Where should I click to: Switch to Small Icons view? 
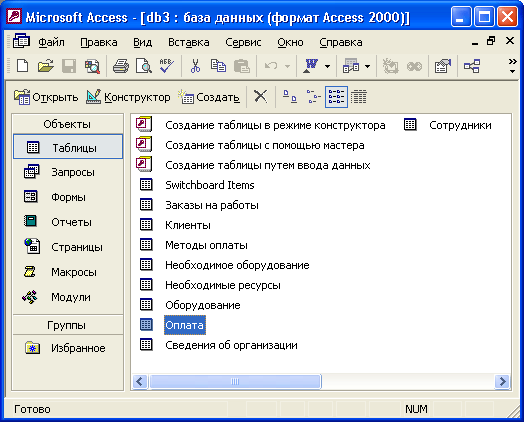[313, 97]
